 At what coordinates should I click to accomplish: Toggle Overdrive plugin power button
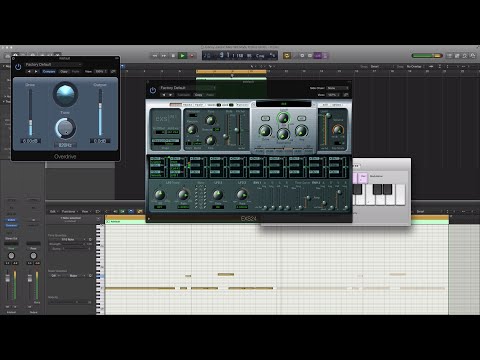tap(18, 67)
